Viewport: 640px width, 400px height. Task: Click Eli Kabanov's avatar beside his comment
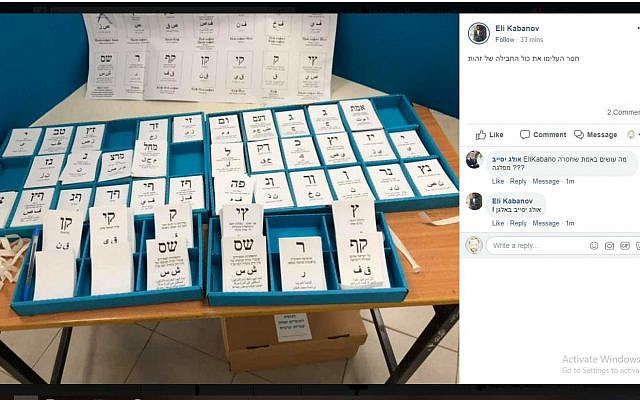(474, 201)
